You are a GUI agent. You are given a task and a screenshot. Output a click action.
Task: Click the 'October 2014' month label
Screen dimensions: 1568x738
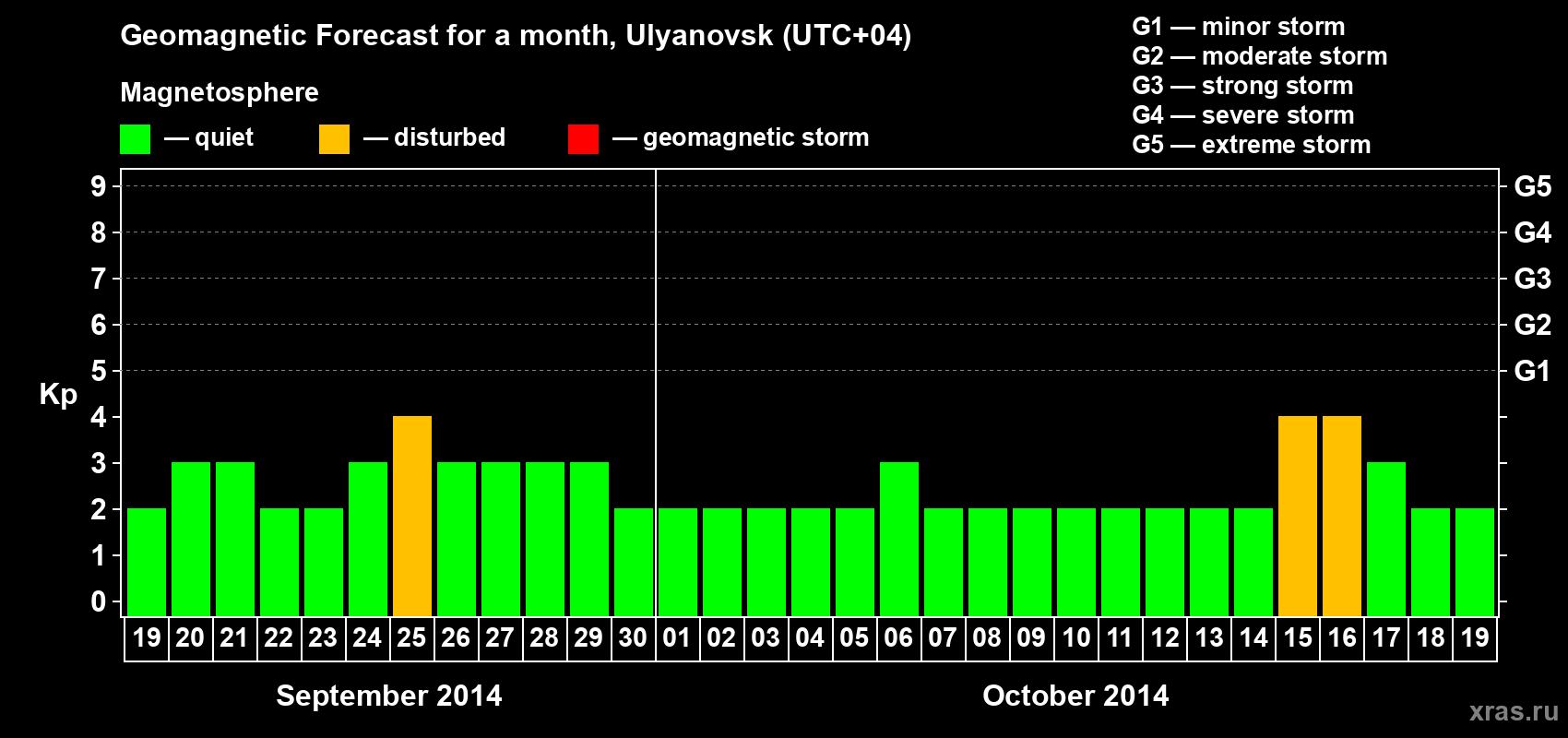pos(1075,696)
